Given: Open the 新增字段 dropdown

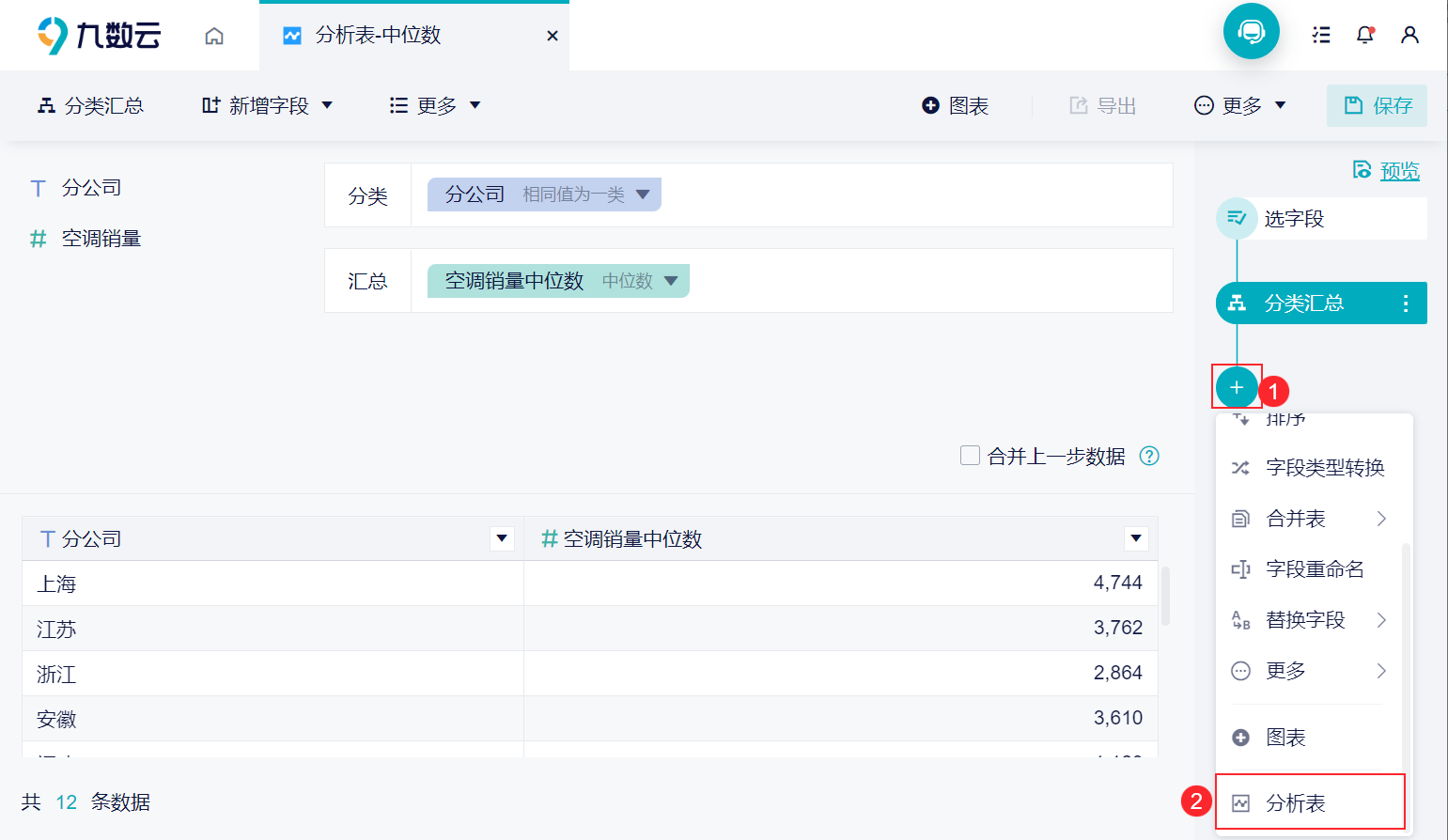Looking at the screenshot, I should tap(268, 105).
